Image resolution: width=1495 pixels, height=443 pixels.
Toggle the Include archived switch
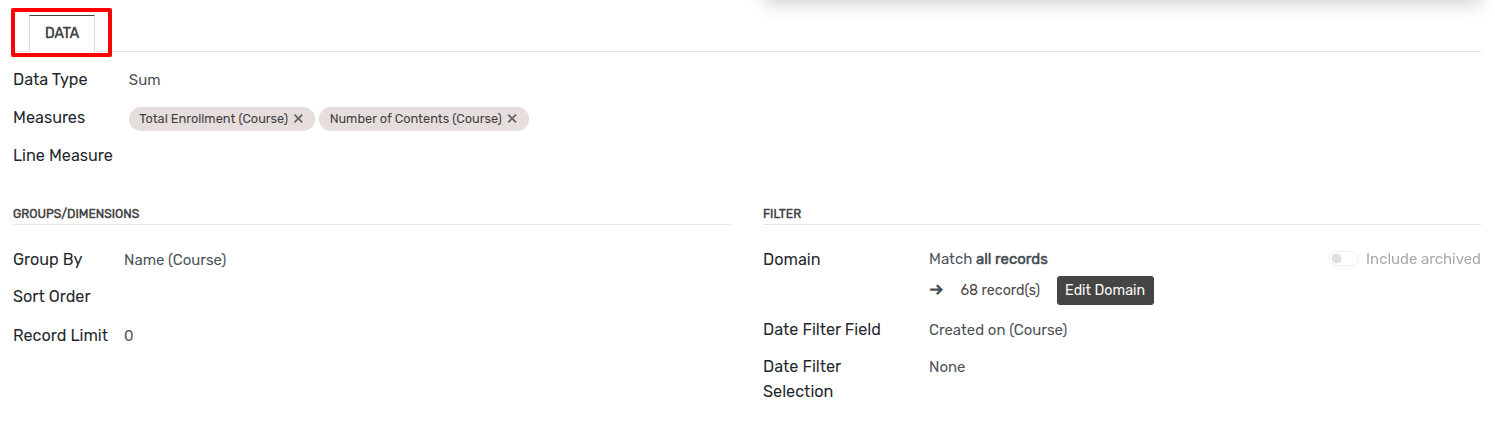1343,259
